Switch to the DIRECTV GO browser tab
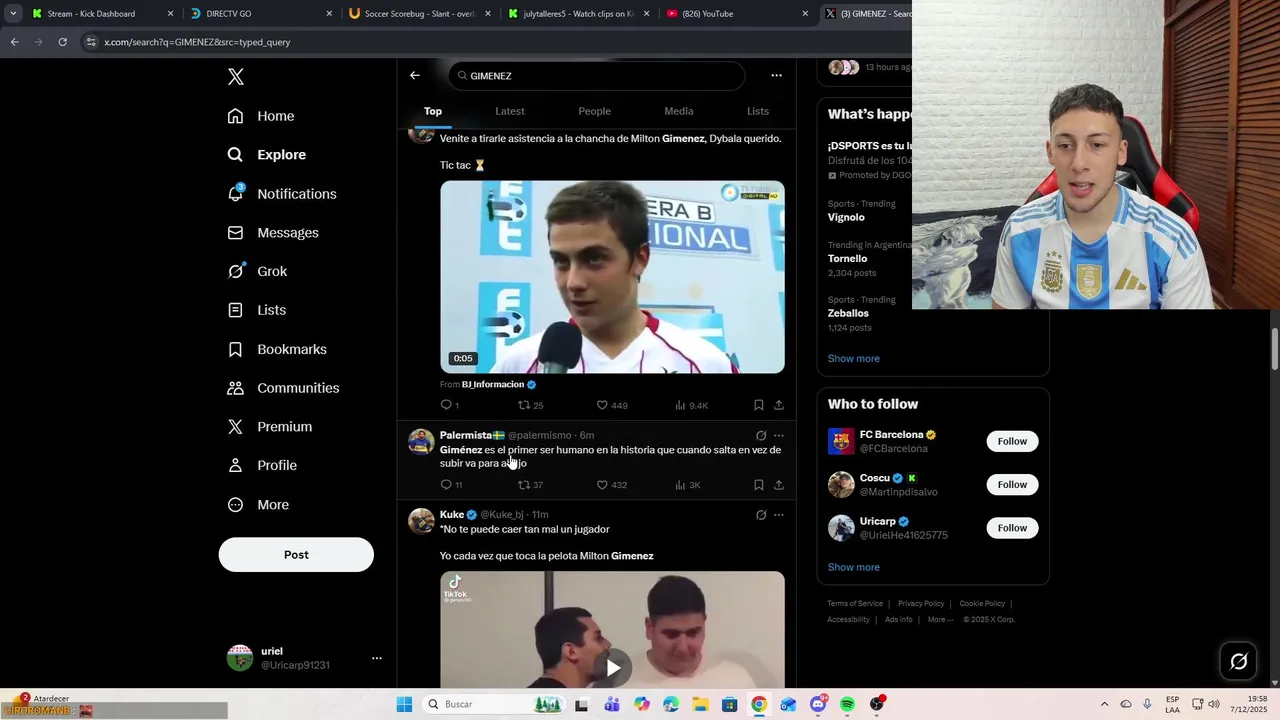Screen dimensions: 1280x720 tap(261, 14)
